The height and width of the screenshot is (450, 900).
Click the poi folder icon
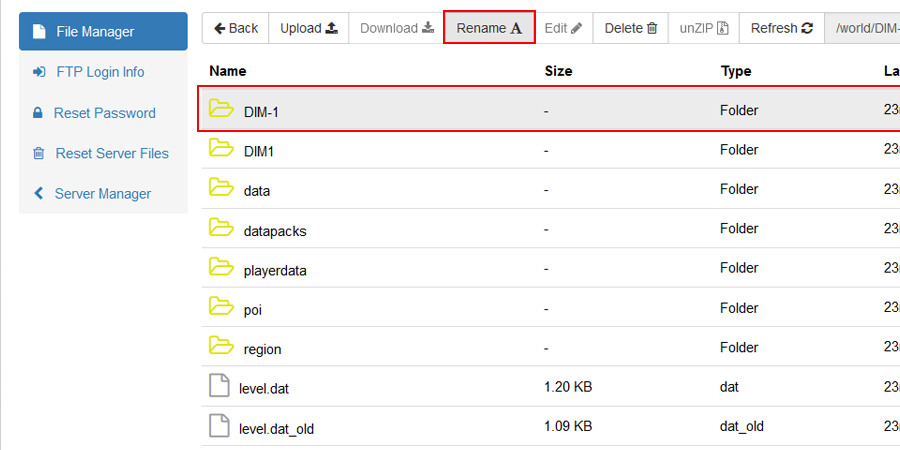221,306
